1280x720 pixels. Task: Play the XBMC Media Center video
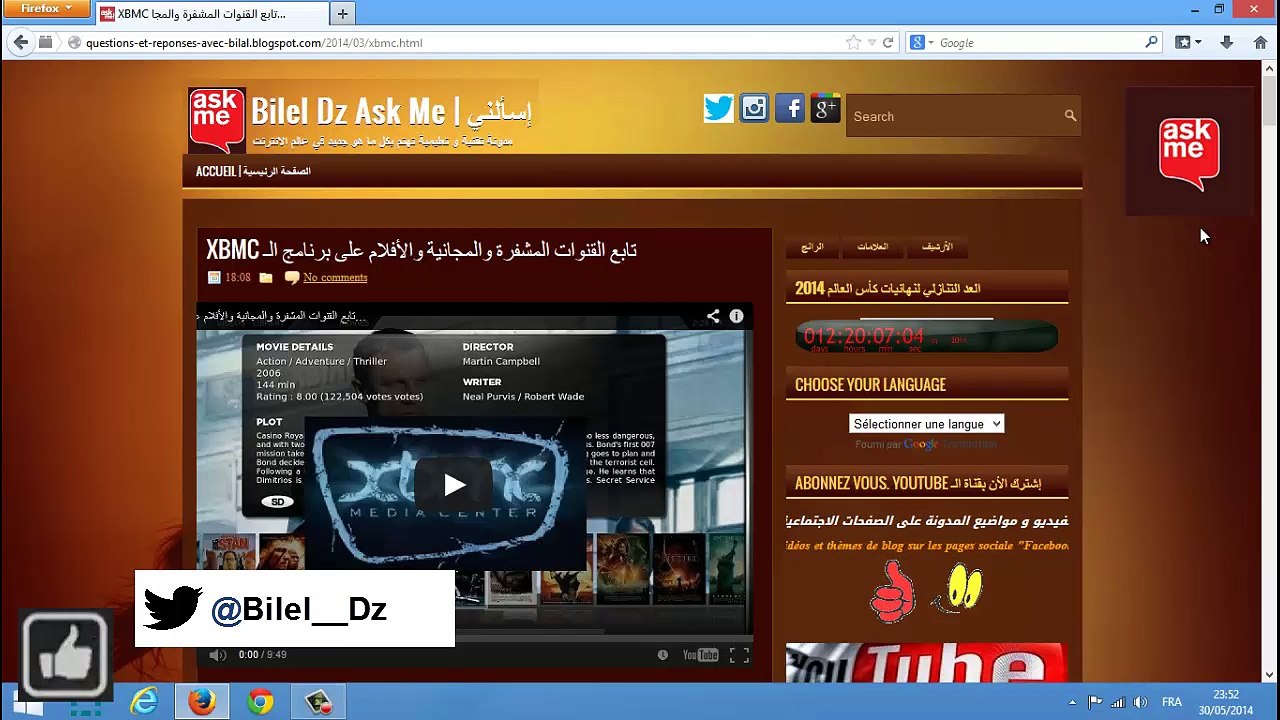point(454,485)
